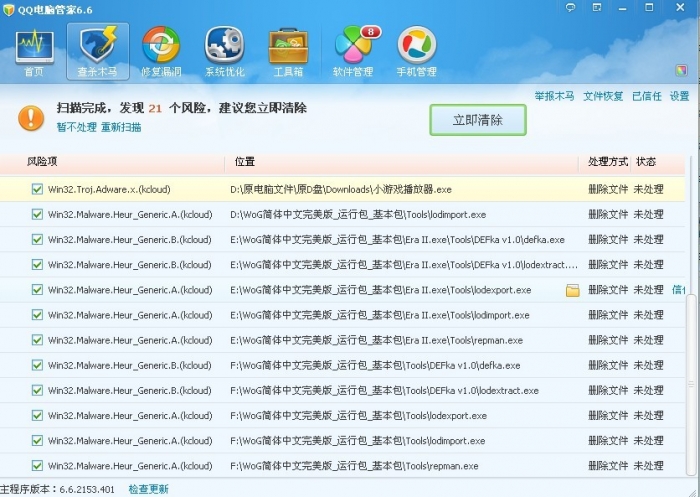Open the 修复漏洞 vulnerability repair icon
The height and width of the screenshot is (497, 700).
click(161, 52)
